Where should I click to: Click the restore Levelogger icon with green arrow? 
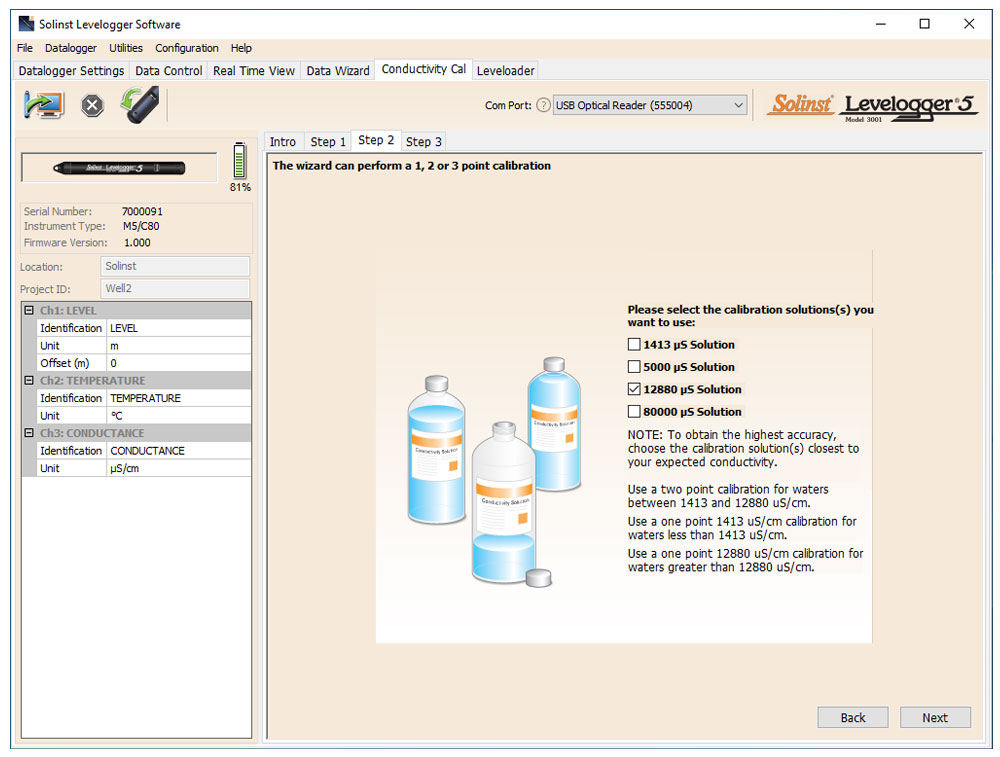139,104
